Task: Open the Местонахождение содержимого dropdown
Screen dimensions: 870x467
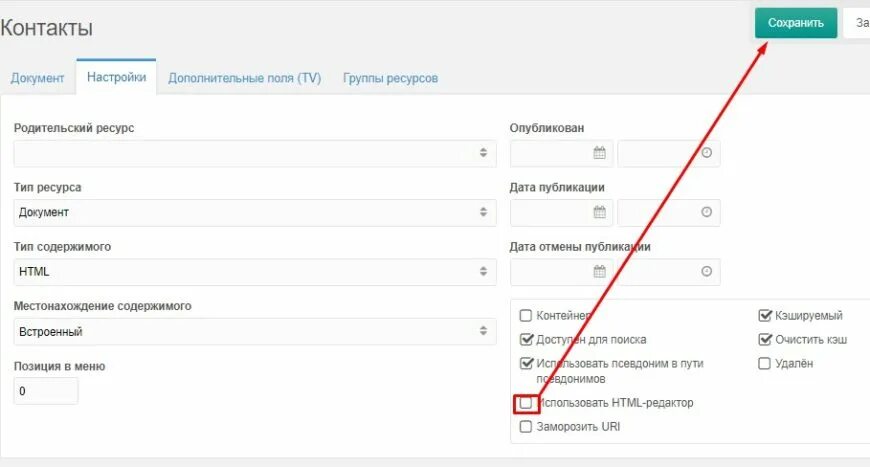Action: (x=255, y=332)
